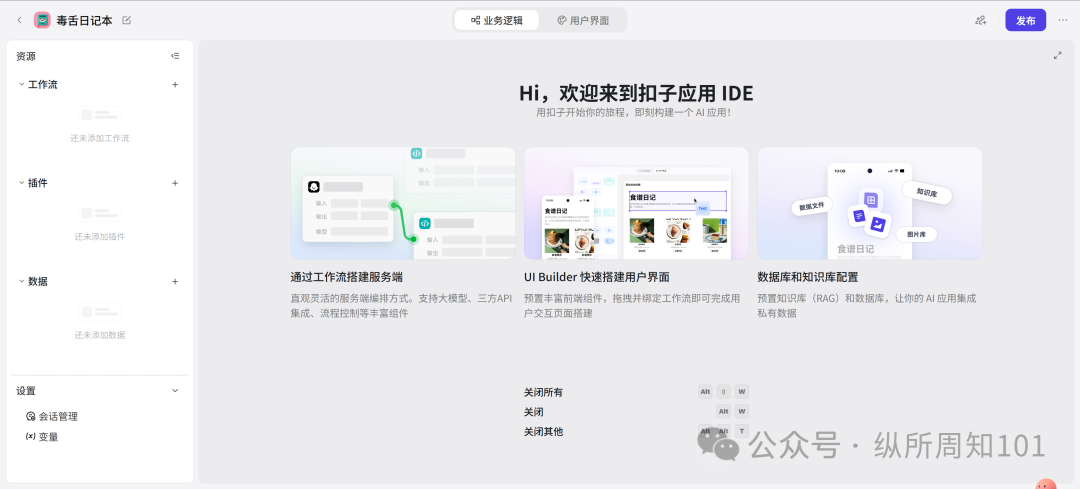Click the 资源 panel title

click(26, 56)
